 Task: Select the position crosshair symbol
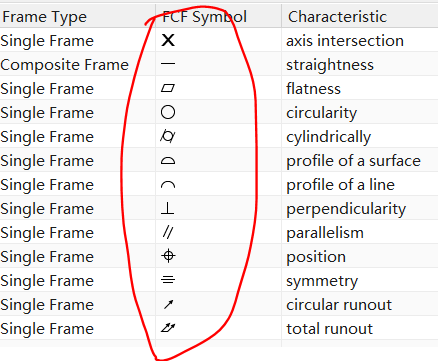coord(168,256)
